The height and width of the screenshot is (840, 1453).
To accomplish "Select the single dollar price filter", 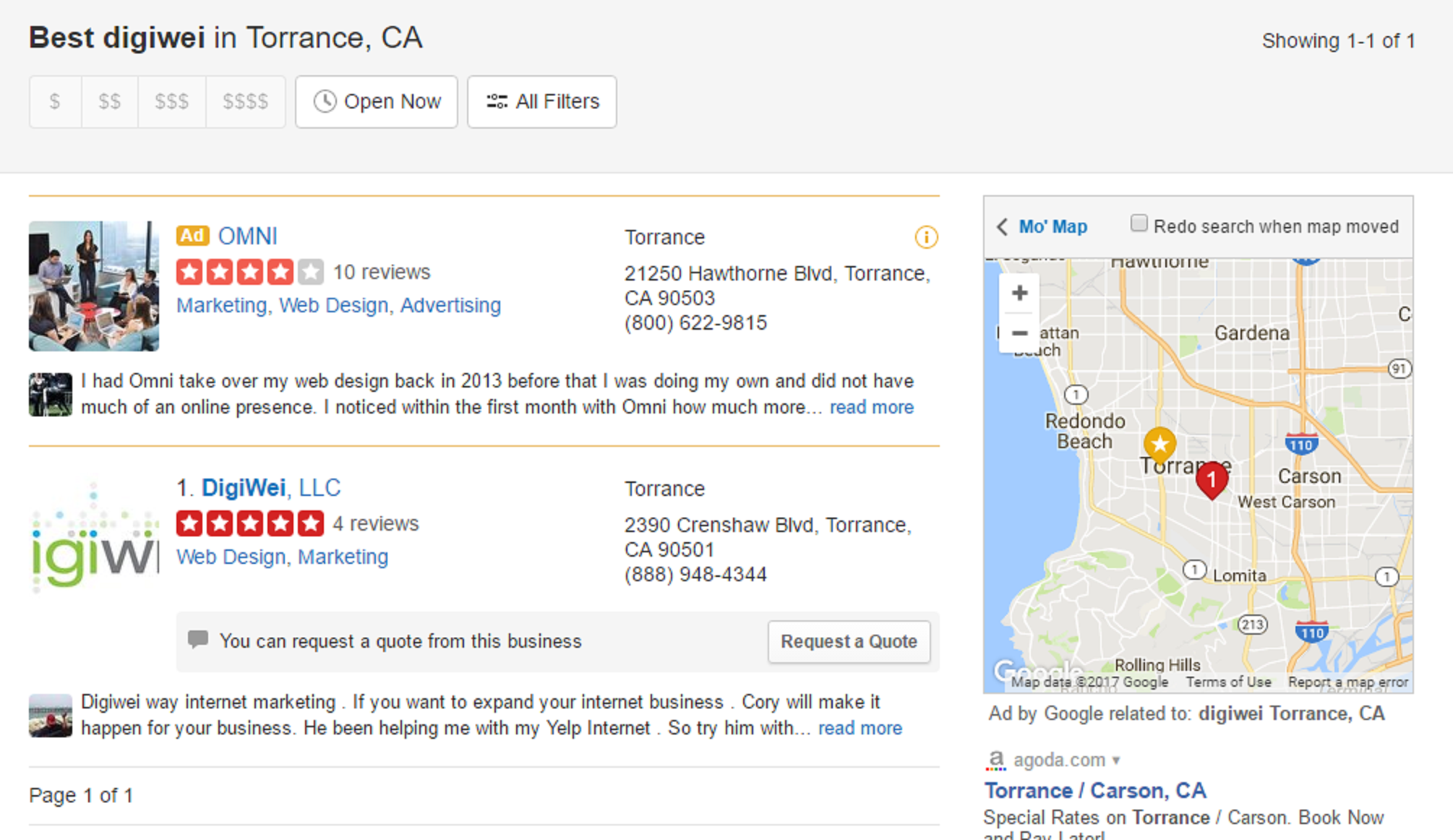I will (55, 102).
